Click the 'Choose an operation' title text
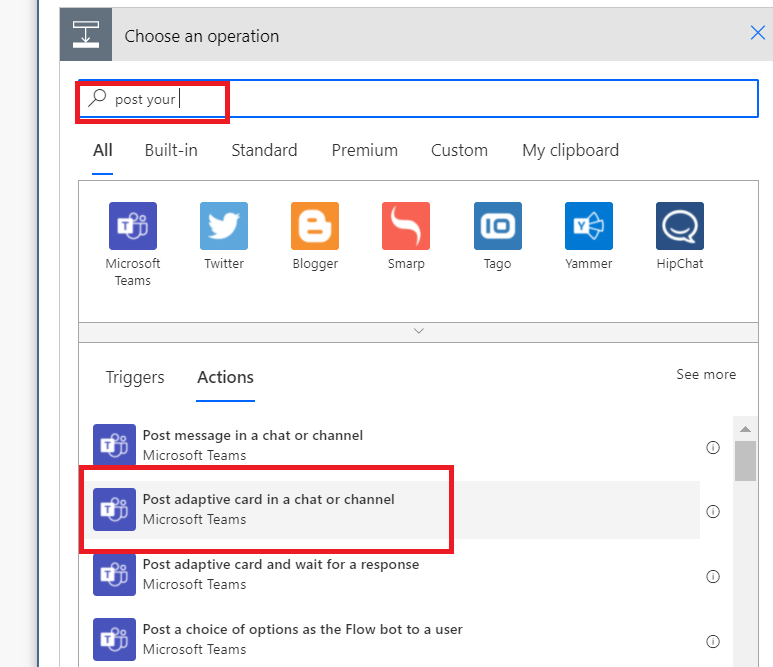 point(202,36)
